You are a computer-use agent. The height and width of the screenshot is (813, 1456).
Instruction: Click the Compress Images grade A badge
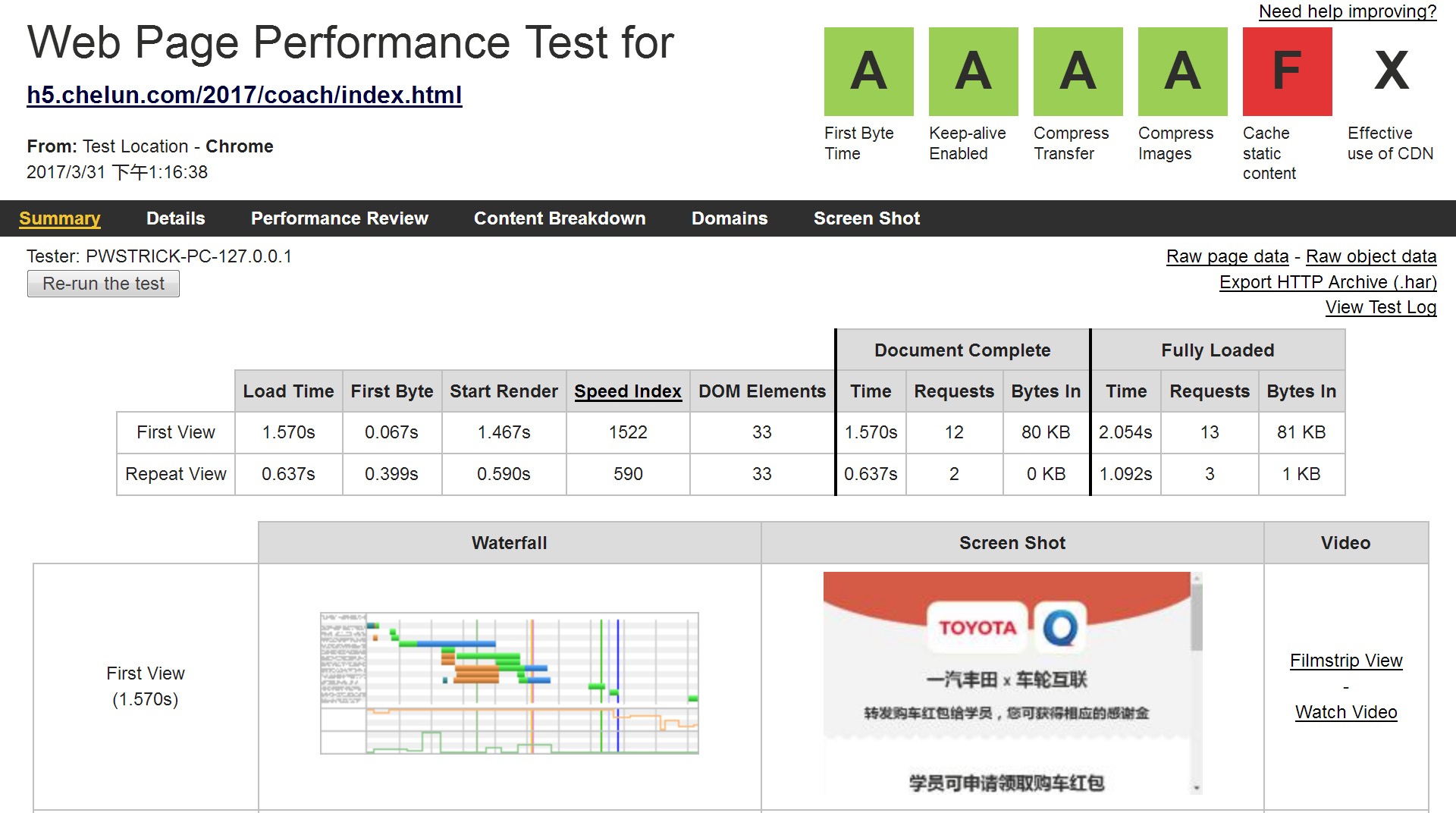1182,71
